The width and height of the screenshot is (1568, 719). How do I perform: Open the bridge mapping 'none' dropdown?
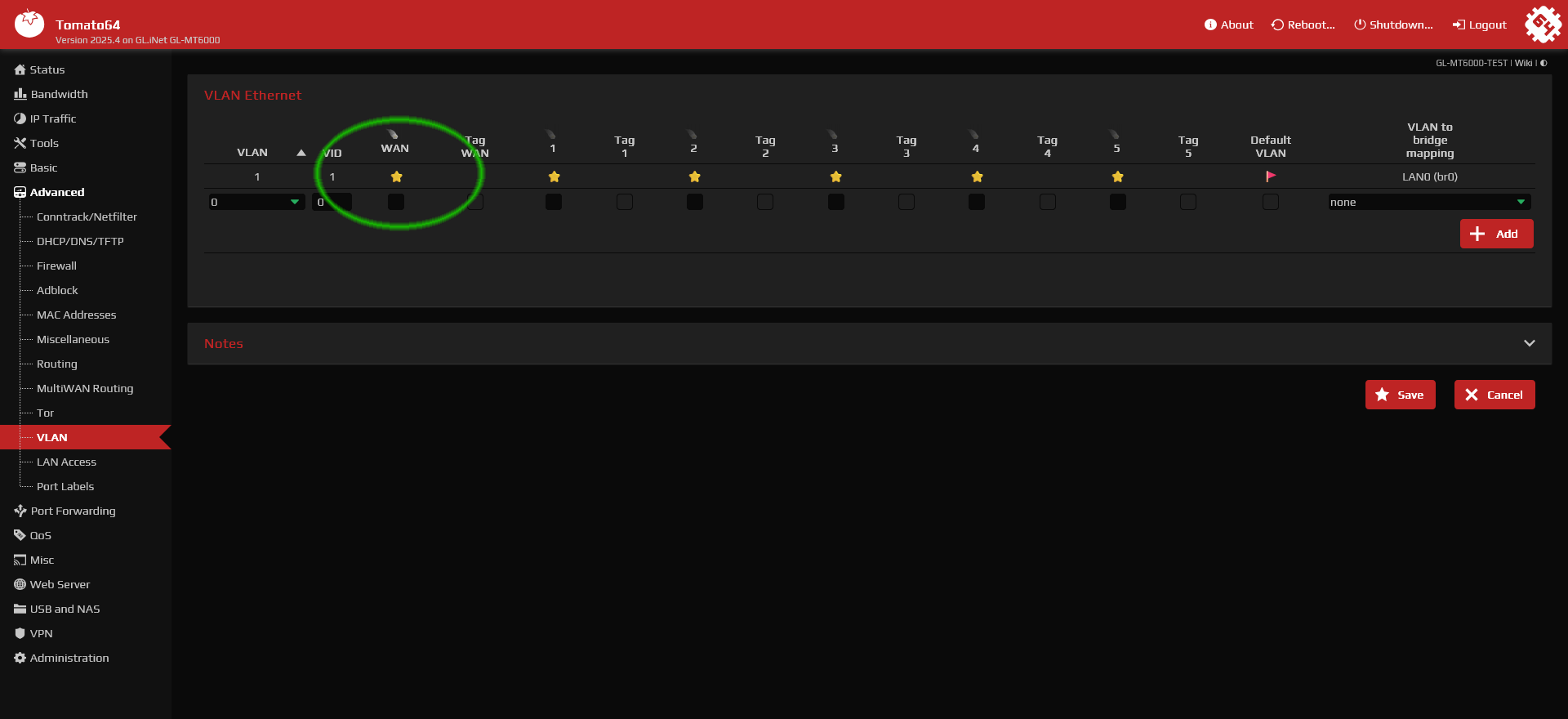[1429, 202]
